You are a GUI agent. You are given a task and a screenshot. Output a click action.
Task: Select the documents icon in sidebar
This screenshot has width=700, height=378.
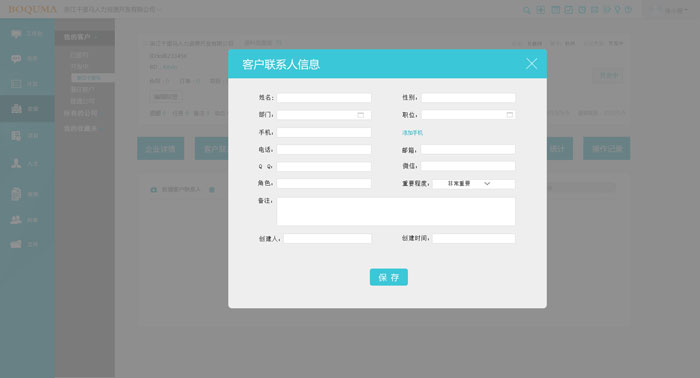[x=16, y=194]
